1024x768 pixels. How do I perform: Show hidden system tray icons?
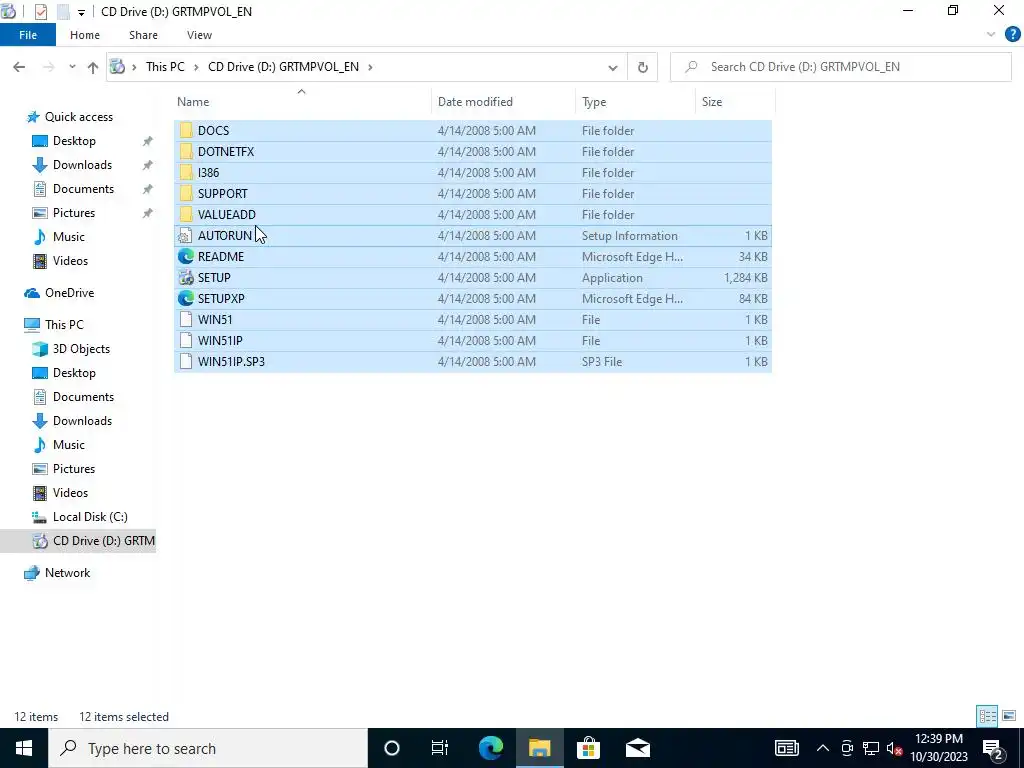823,748
